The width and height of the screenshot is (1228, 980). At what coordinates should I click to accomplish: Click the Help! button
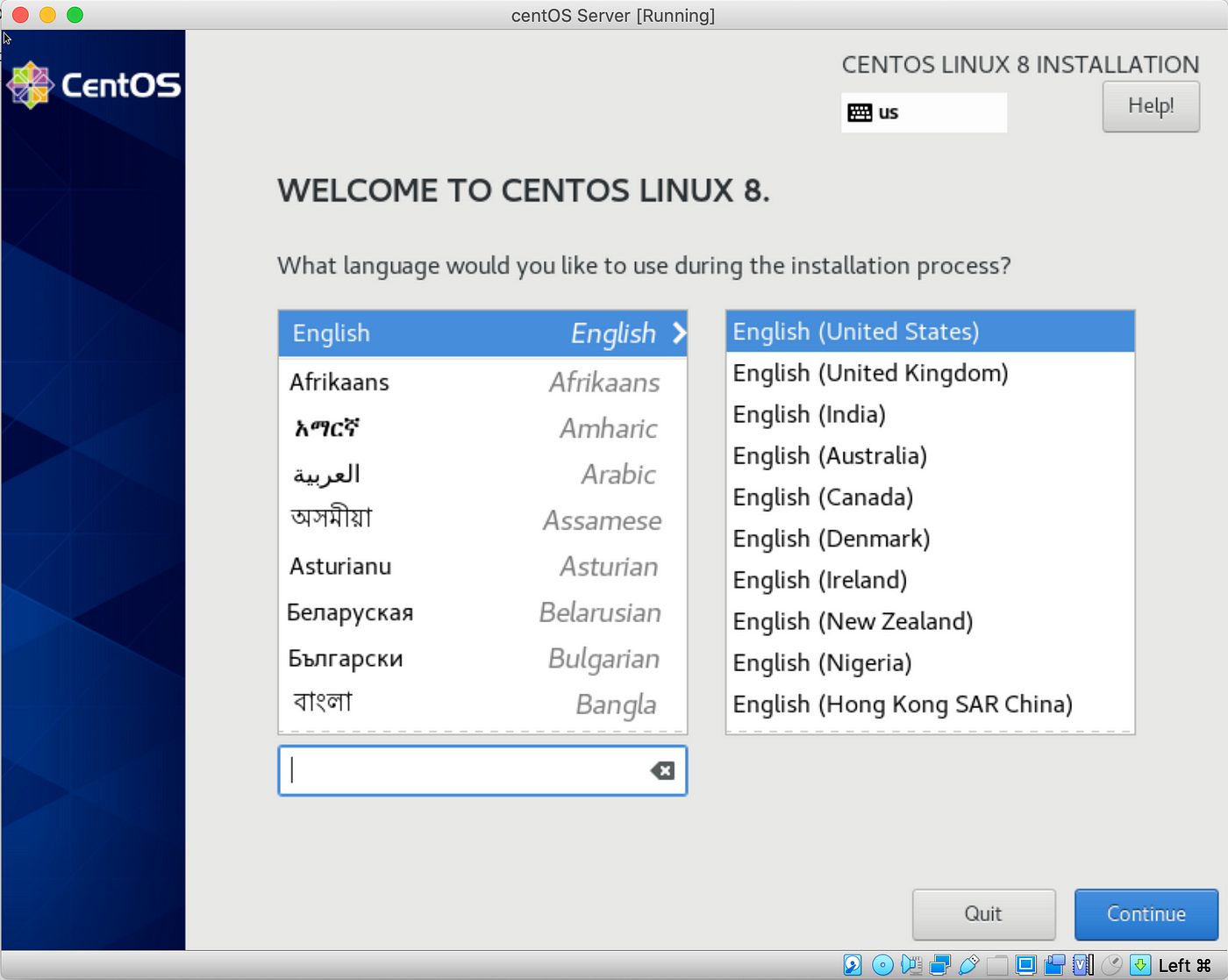coord(1151,106)
